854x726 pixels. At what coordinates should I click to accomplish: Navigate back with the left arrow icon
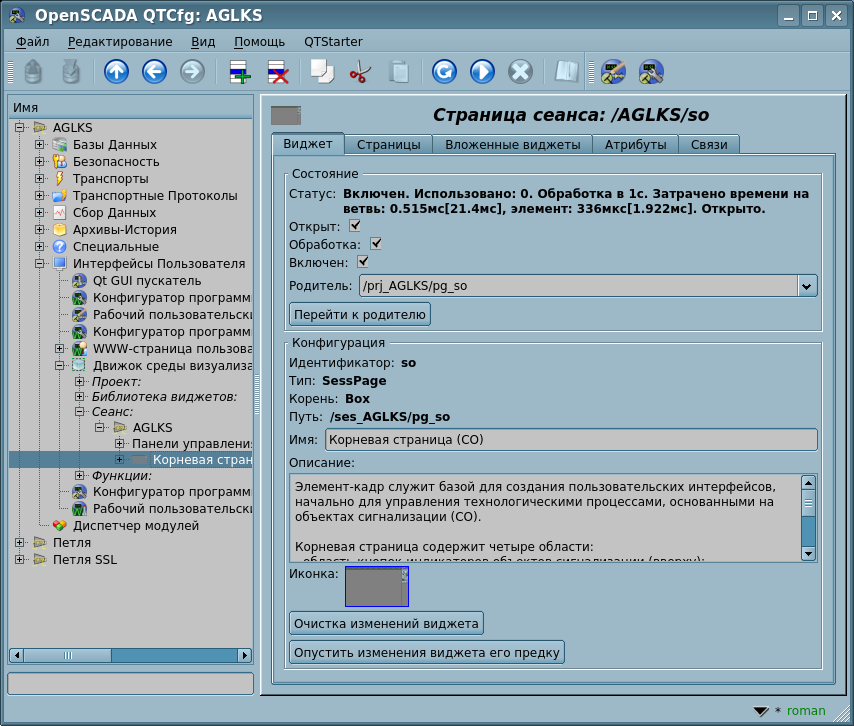(x=154, y=72)
